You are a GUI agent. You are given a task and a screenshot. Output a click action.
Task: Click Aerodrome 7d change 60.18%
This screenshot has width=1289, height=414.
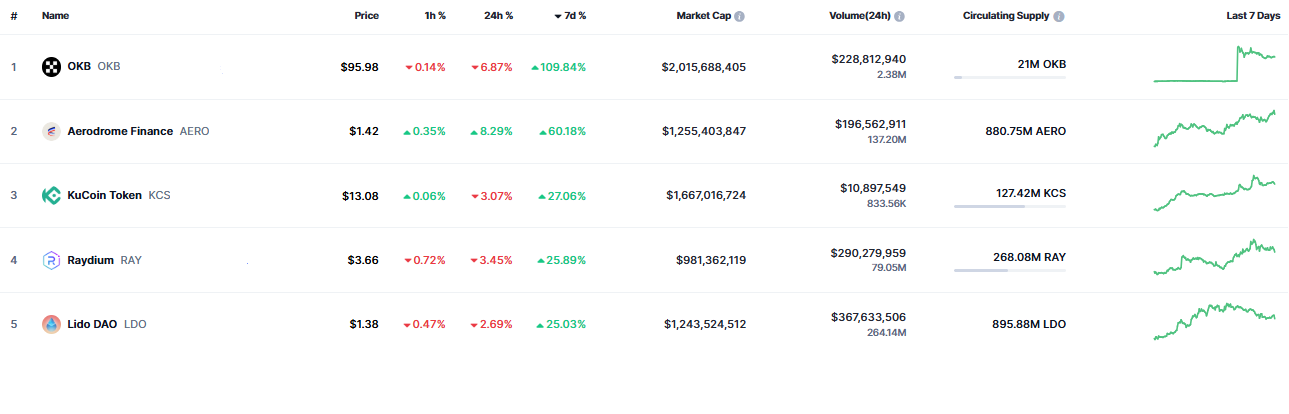click(563, 131)
